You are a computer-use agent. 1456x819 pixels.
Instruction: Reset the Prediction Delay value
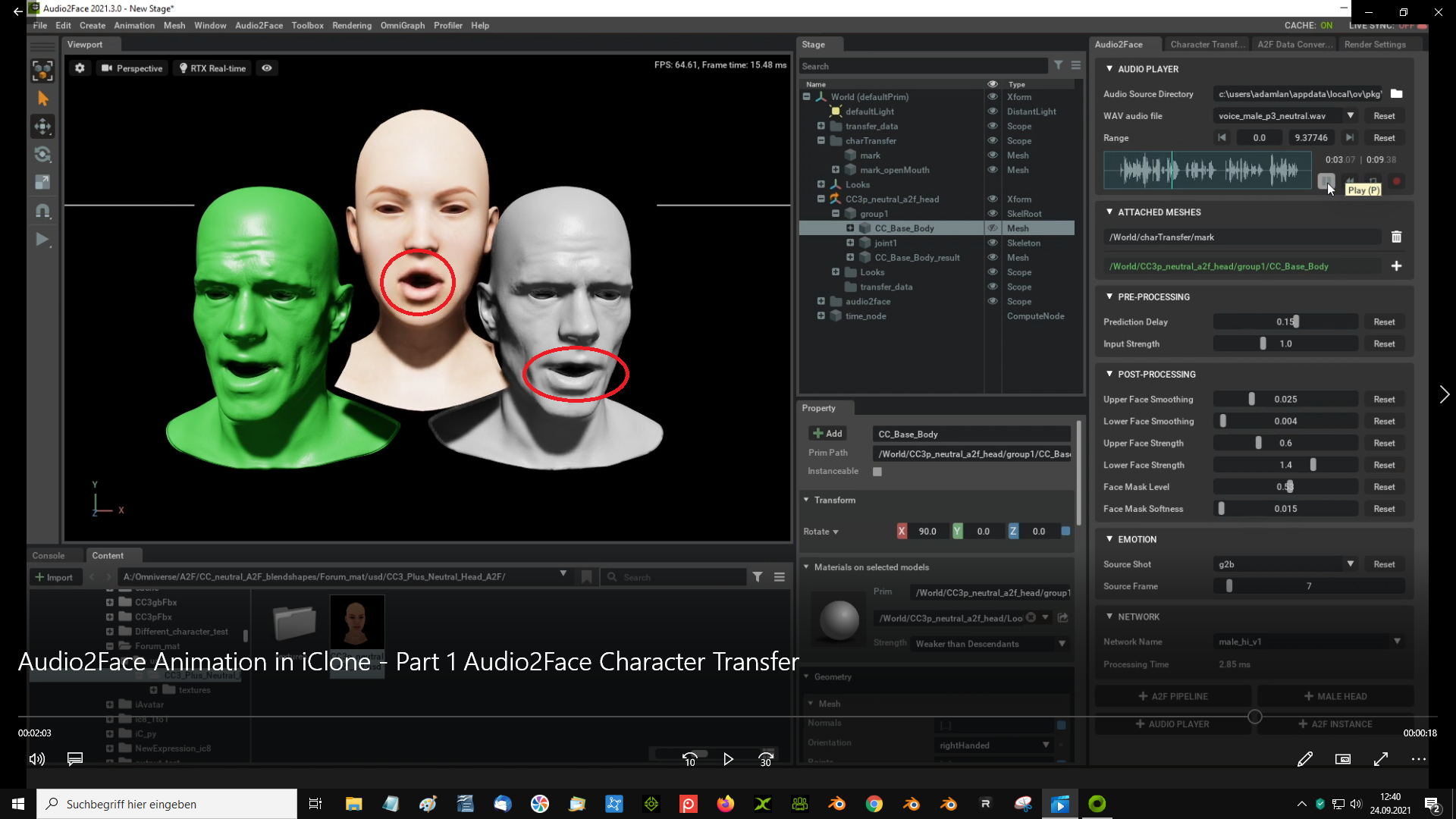(x=1384, y=322)
